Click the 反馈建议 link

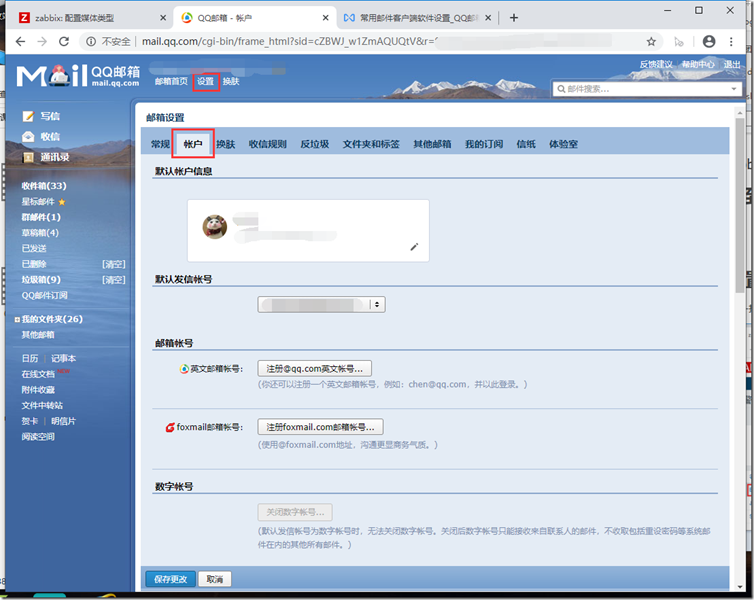coord(656,64)
